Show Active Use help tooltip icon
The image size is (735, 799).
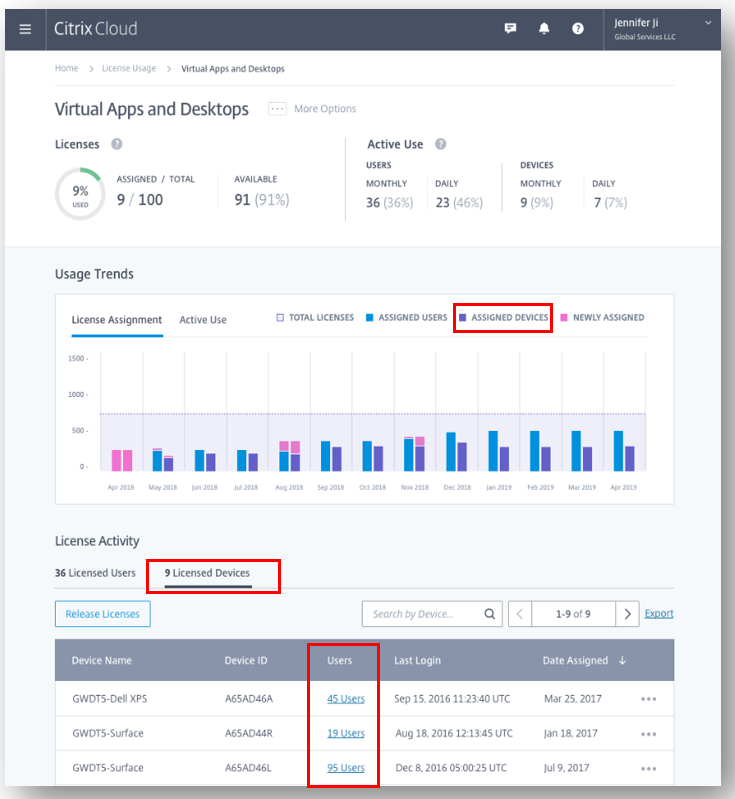pos(440,144)
